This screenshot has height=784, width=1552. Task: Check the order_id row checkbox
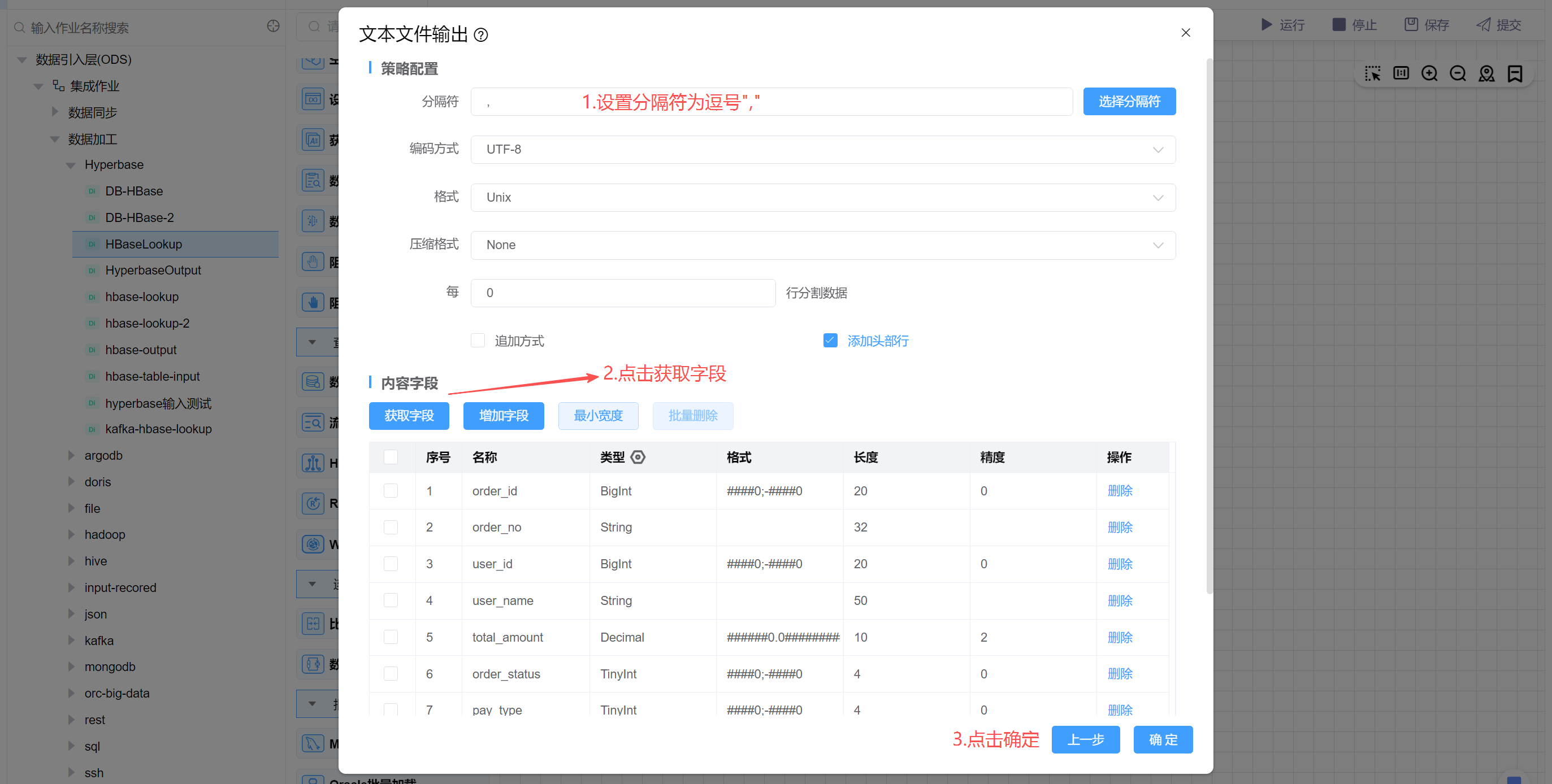click(391, 491)
